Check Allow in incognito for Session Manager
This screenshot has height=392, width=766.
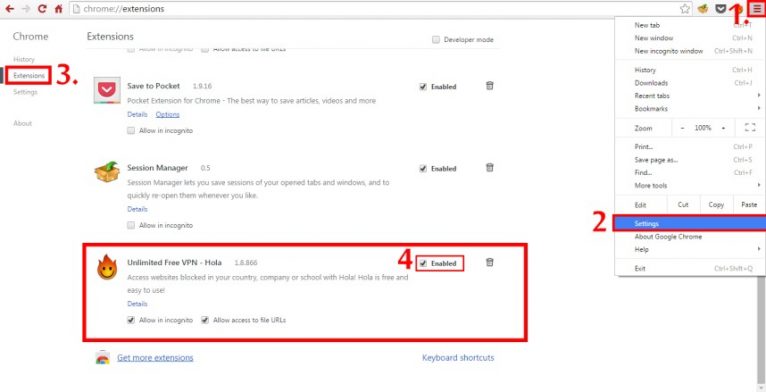click(x=130, y=225)
